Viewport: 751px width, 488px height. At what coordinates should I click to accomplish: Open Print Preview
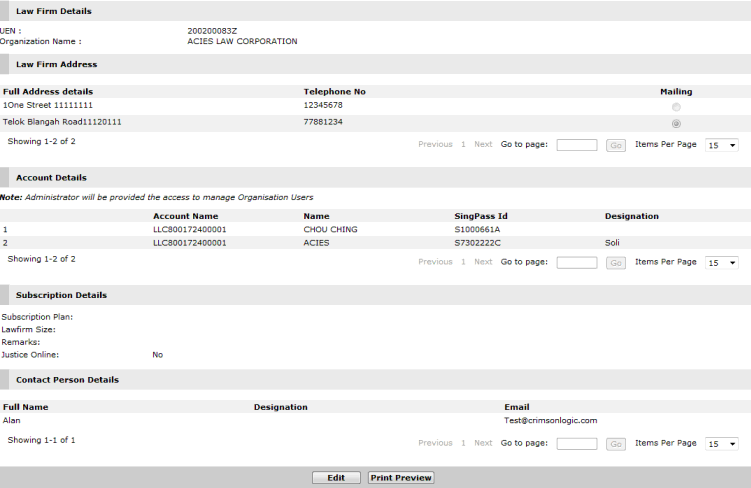click(x=401, y=478)
